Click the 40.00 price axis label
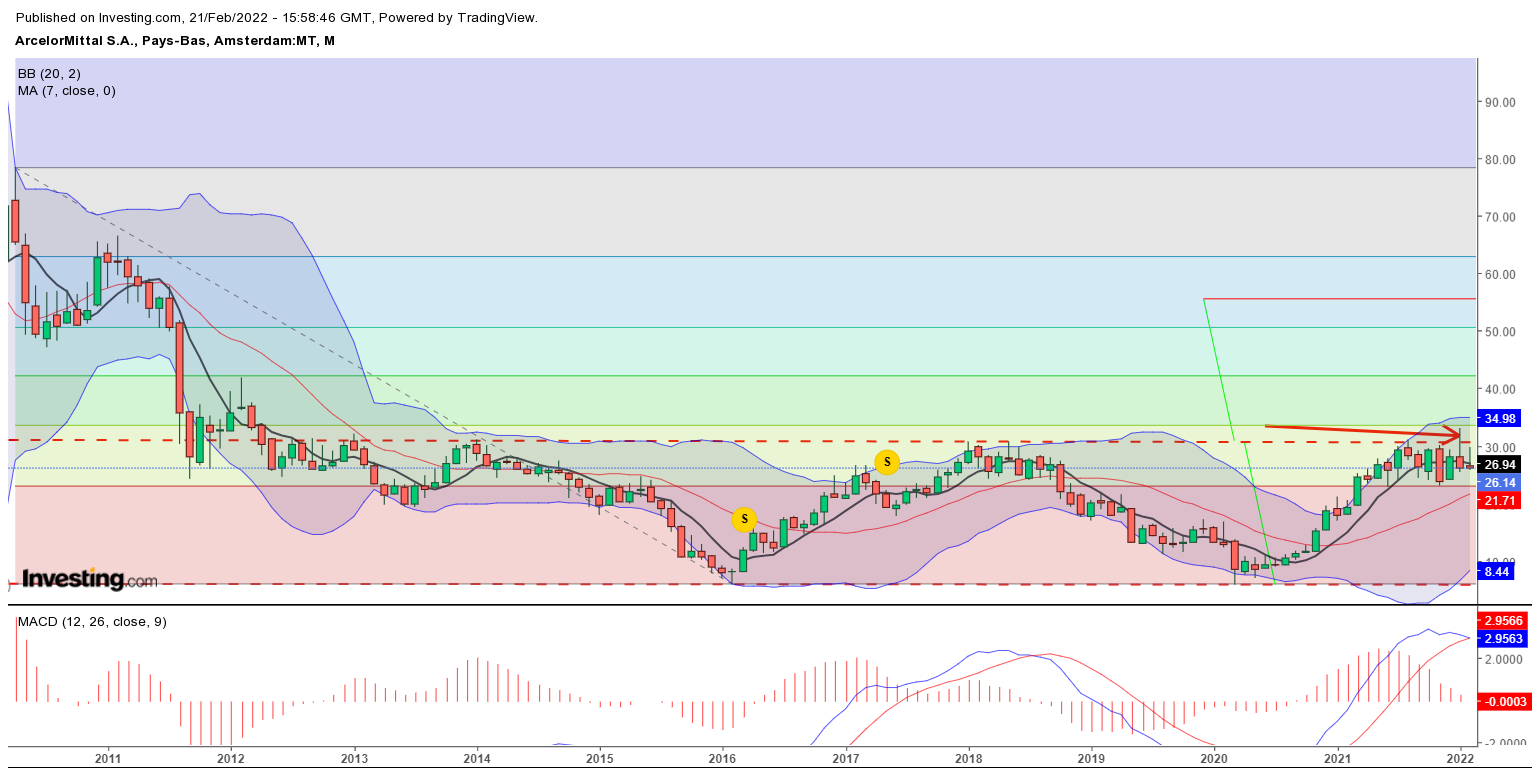1539x773 pixels. point(1499,389)
